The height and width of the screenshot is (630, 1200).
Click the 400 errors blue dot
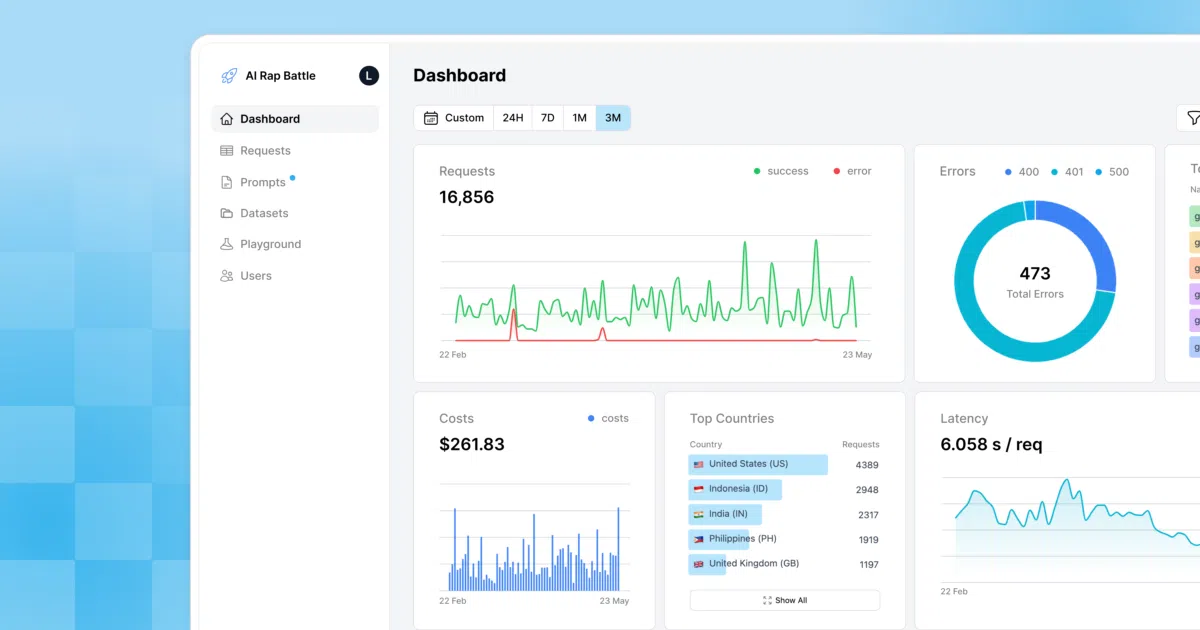(1008, 172)
